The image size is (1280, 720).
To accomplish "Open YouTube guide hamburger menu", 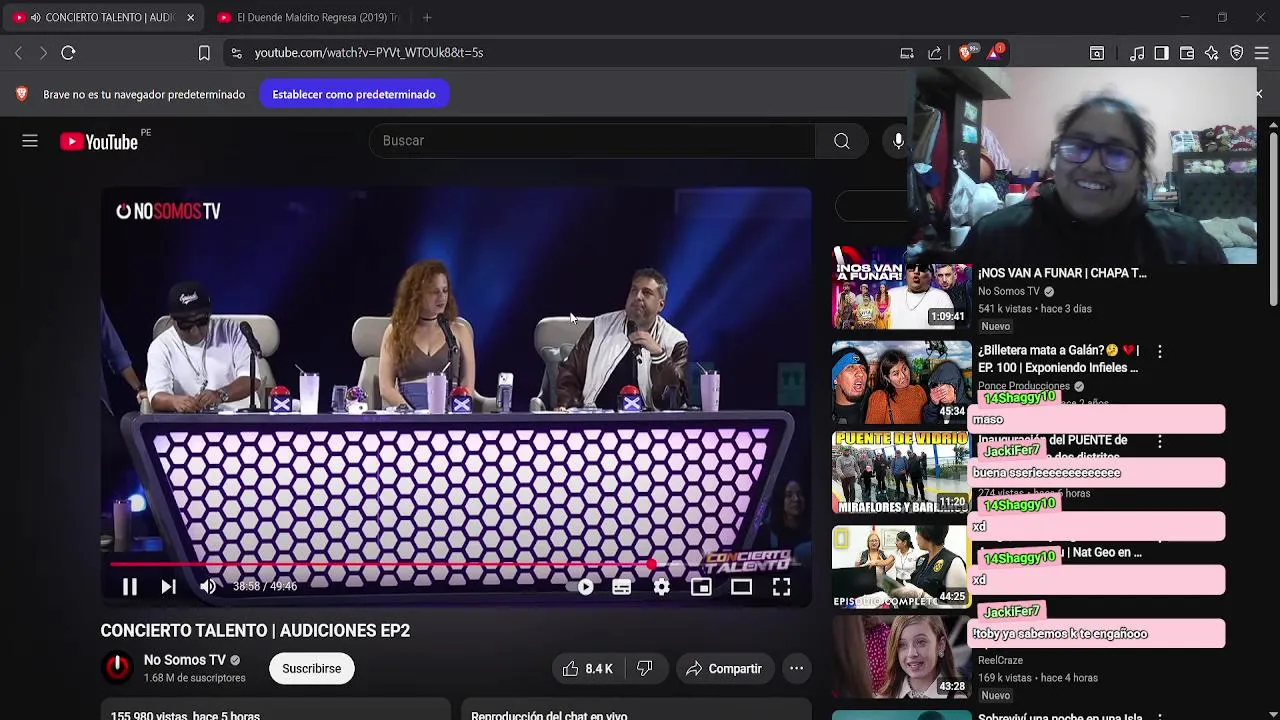I will pyautogui.click(x=30, y=142).
